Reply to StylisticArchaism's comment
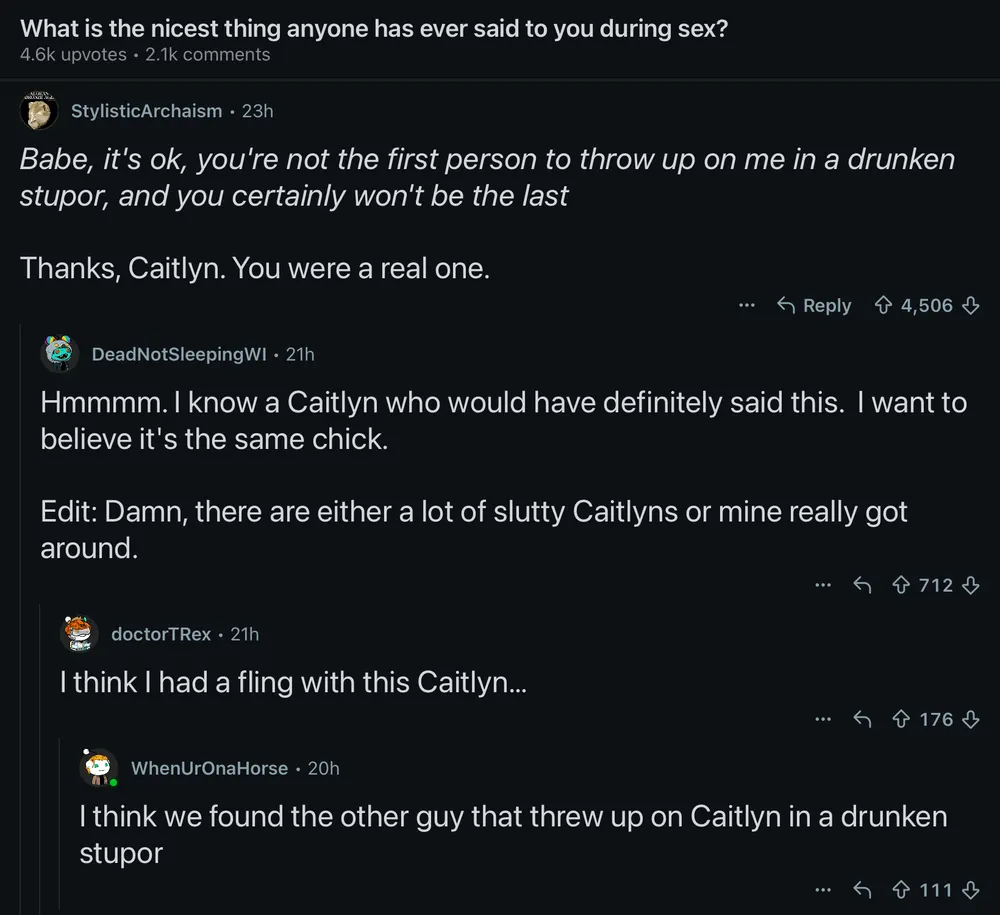The height and width of the screenshot is (915, 1000). [814, 306]
